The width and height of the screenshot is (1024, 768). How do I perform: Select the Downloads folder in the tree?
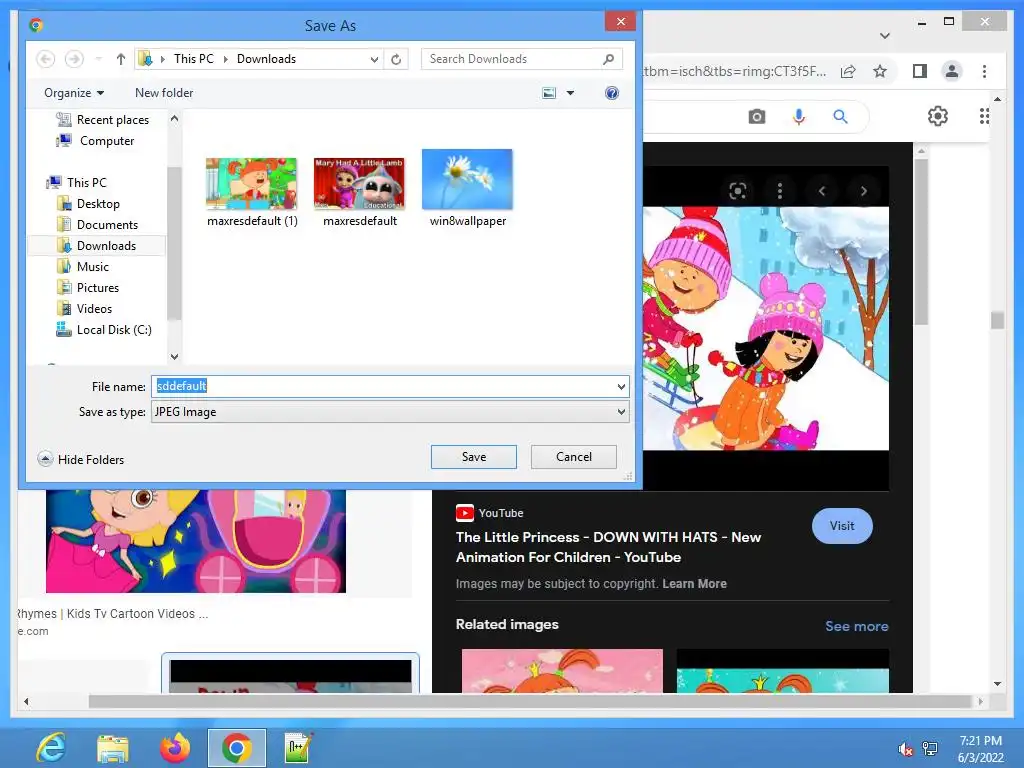click(x=97, y=246)
